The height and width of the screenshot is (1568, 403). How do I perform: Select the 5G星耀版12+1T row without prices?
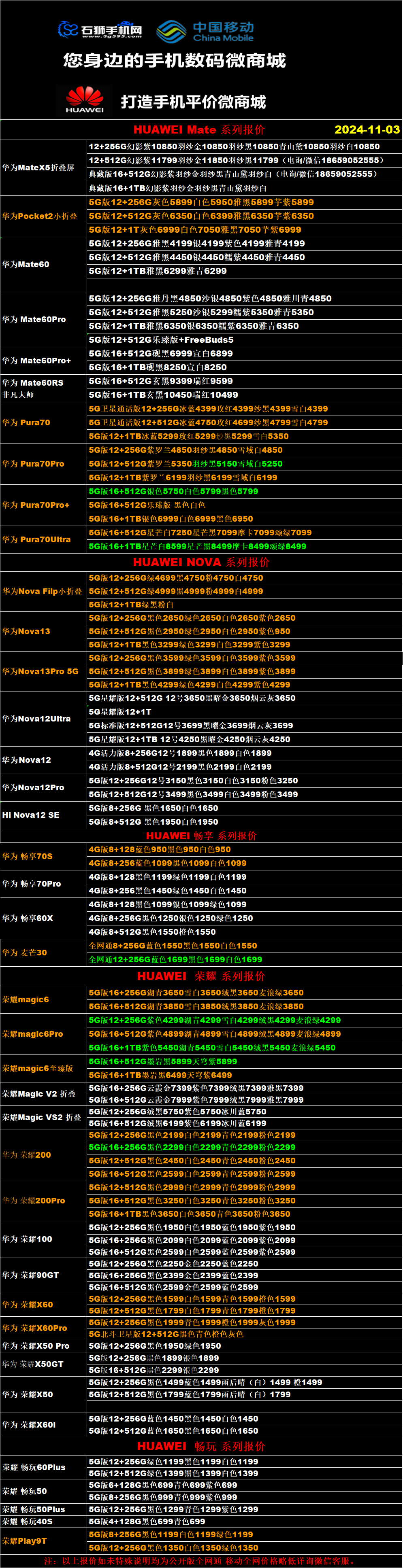120,711
